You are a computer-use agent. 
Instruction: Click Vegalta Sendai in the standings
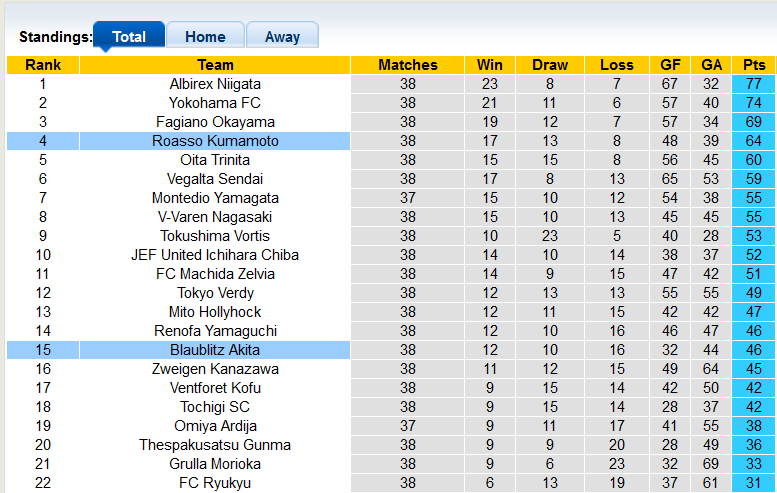tap(215, 179)
